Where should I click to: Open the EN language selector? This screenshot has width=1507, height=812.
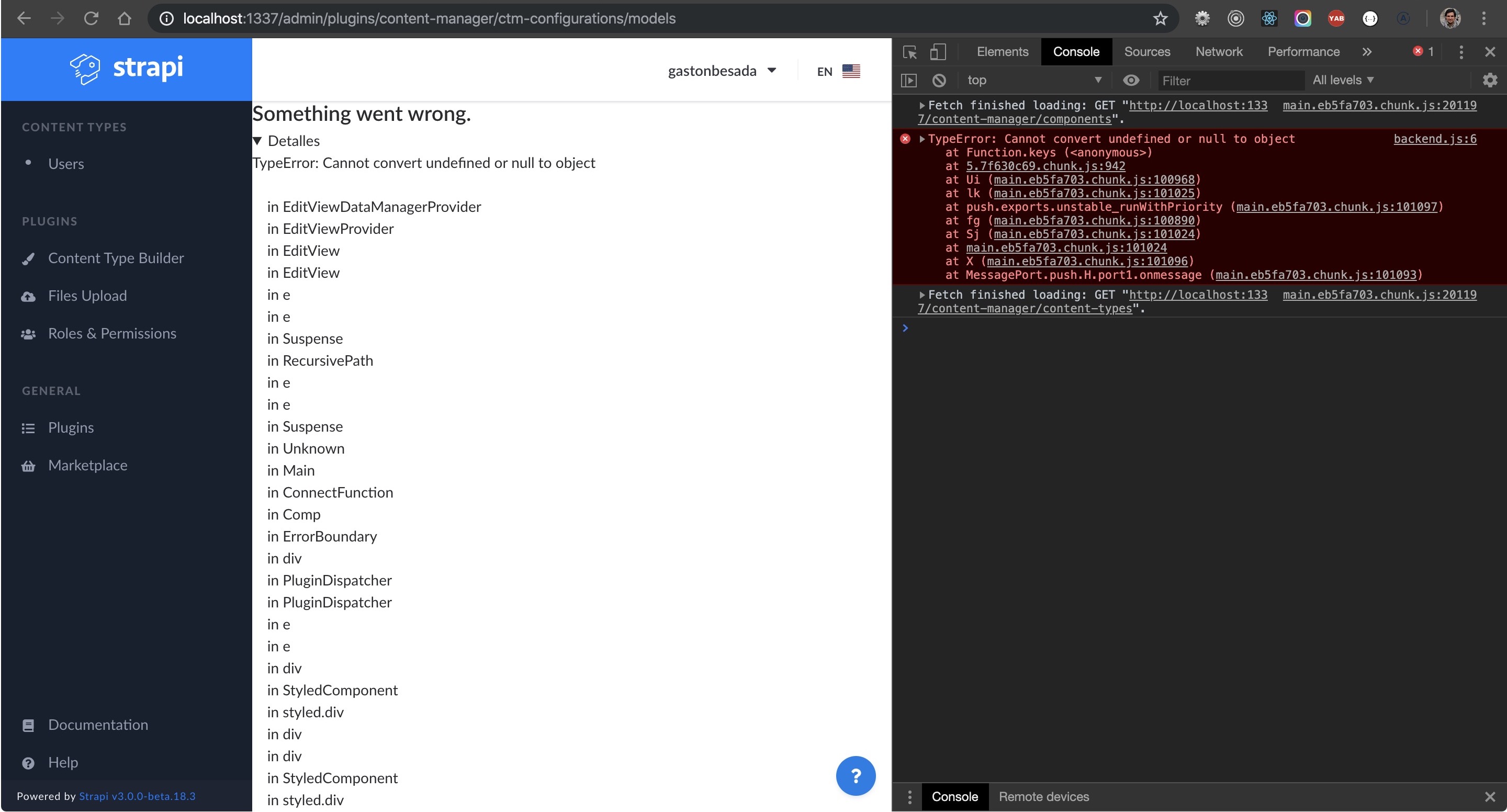click(838, 71)
